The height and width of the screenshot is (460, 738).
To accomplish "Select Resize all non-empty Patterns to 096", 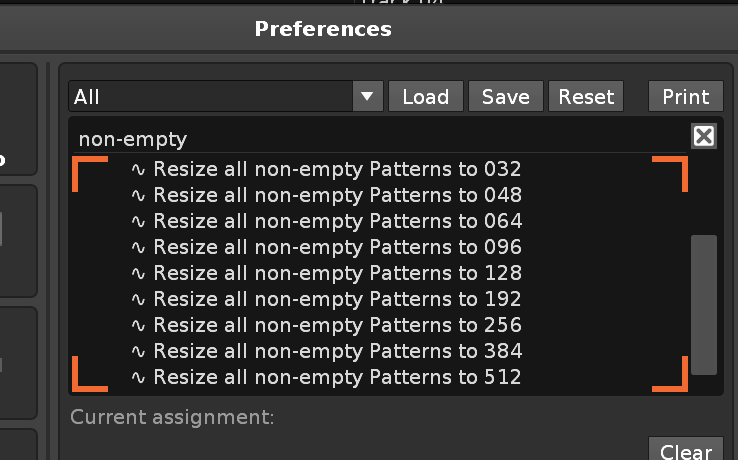I will point(337,247).
